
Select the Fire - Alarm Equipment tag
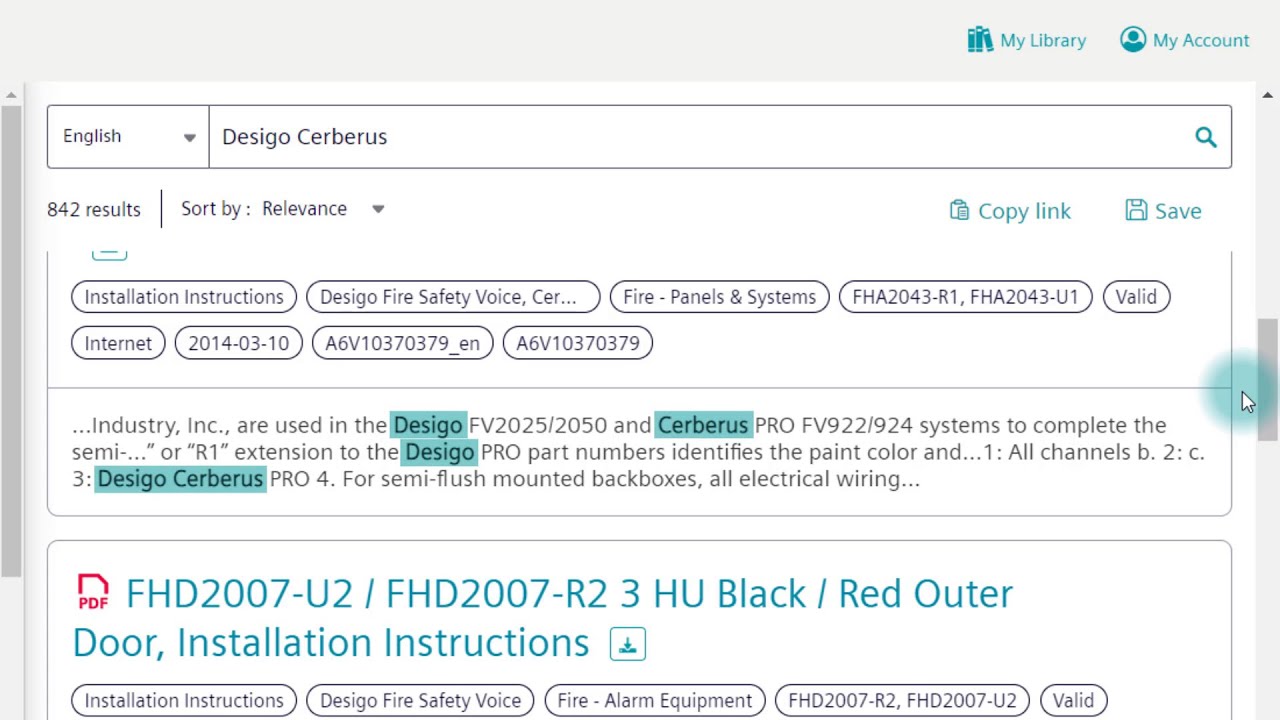655,701
